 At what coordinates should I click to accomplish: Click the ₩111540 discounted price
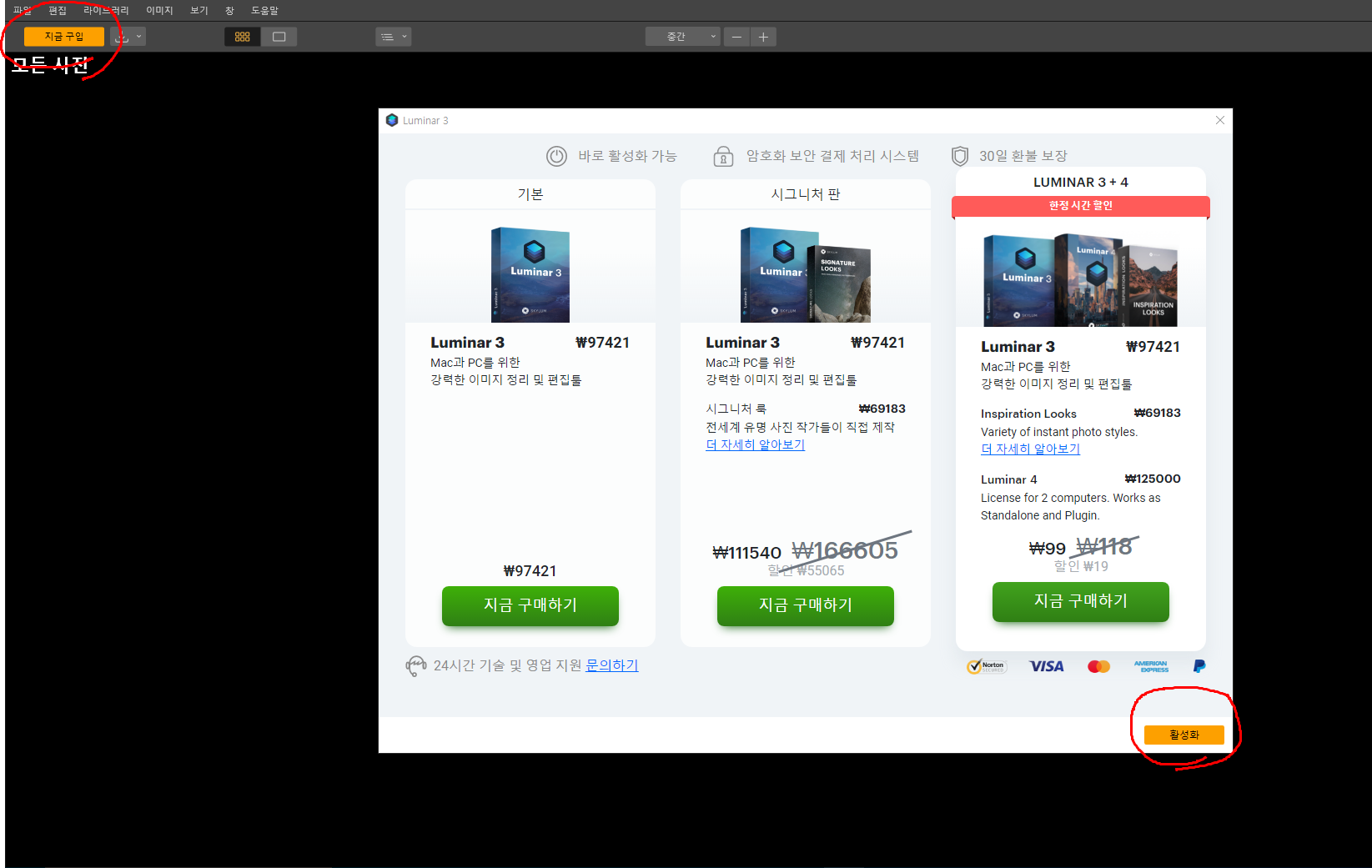(746, 552)
